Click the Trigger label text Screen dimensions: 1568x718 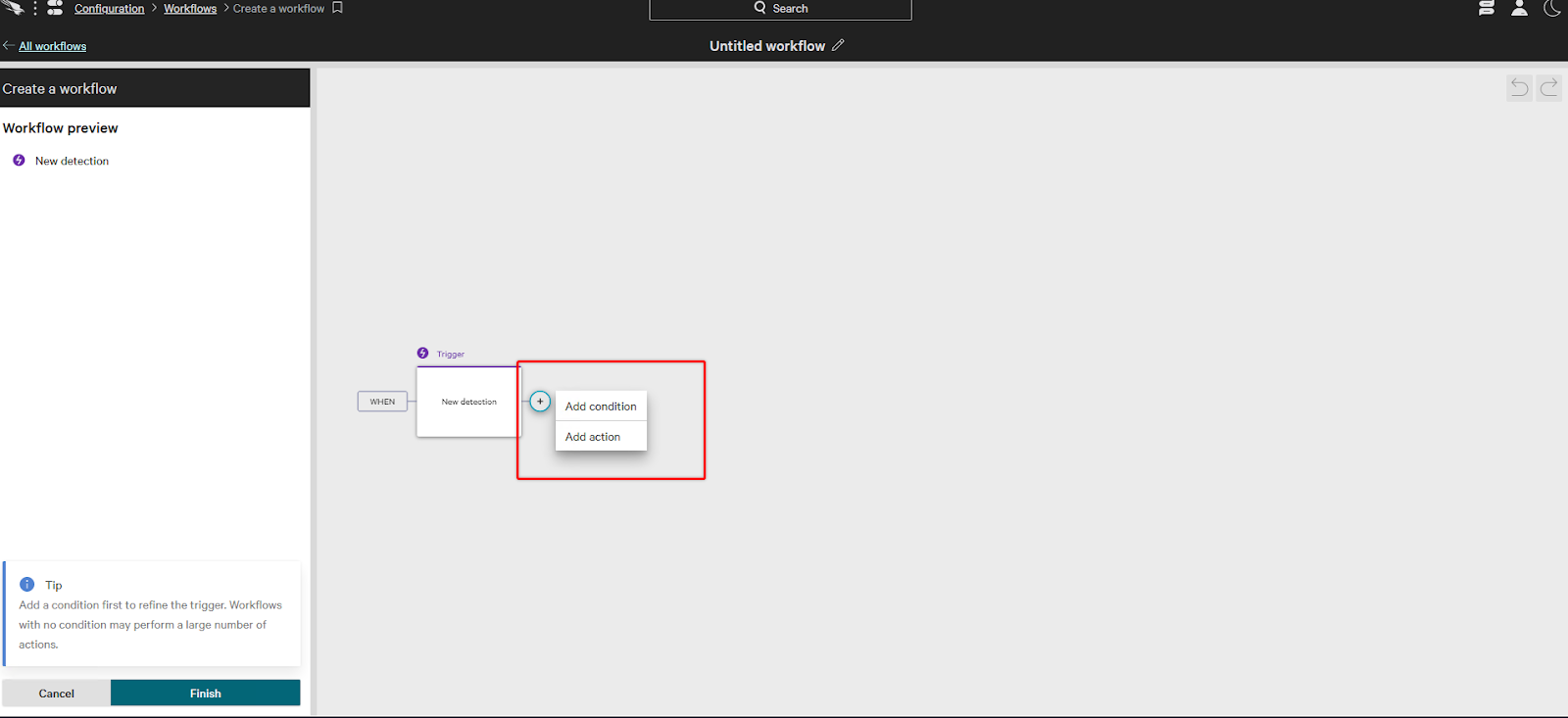point(451,354)
